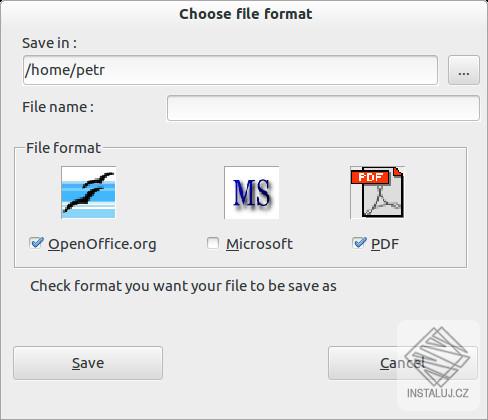Viewport: 488px width, 420px height.
Task: Click the "File format" group heading
Action: tap(63, 148)
